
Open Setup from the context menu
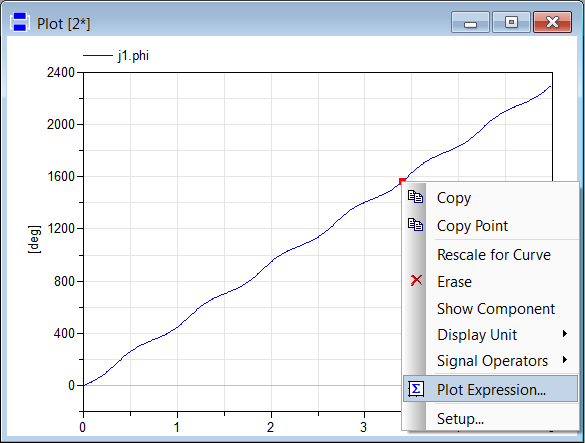[490, 419]
